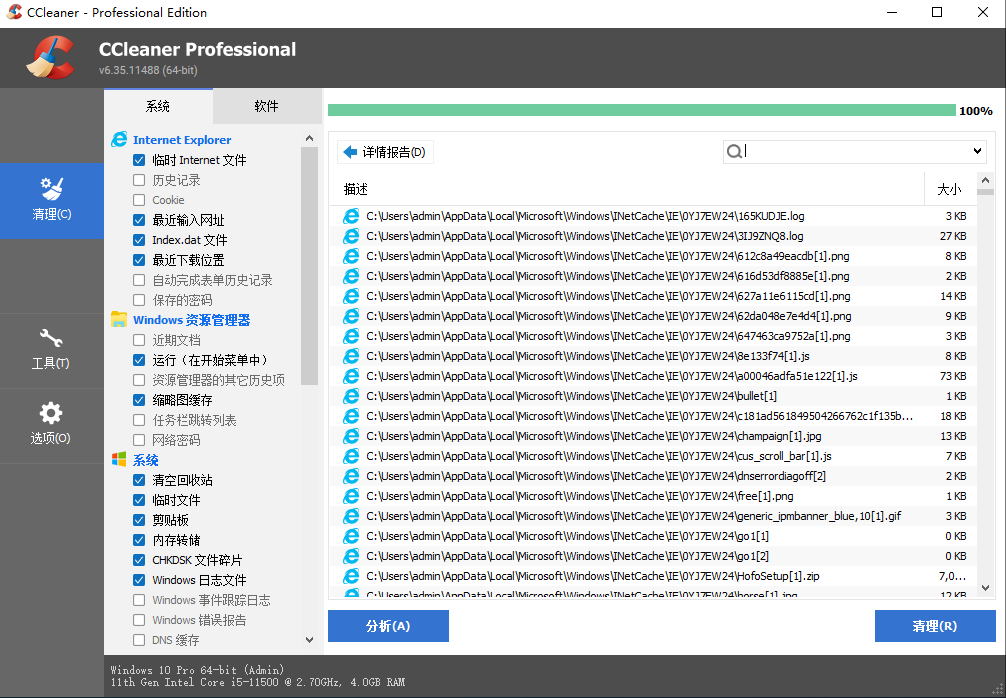Toggle the Index.dat 文件 checkbox
Screen dimensions: 1006x698
(x=139, y=240)
